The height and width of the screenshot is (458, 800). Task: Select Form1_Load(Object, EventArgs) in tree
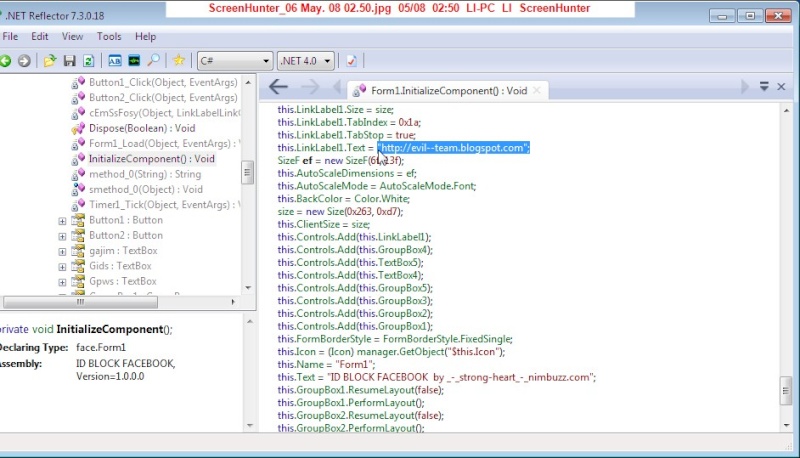[x=164, y=143]
